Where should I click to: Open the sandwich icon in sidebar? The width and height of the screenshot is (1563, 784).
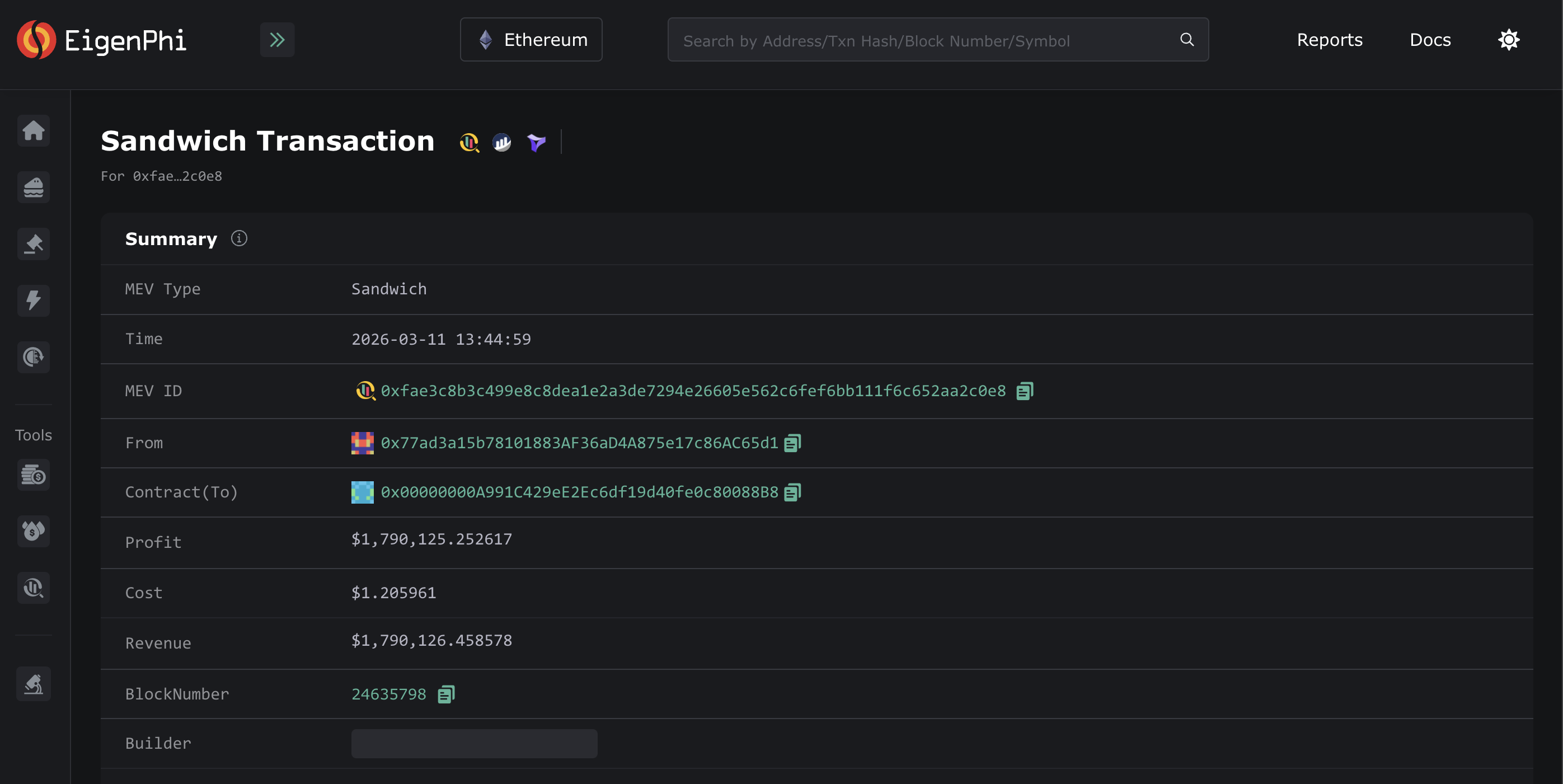pyautogui.click(x=34, y=187)
